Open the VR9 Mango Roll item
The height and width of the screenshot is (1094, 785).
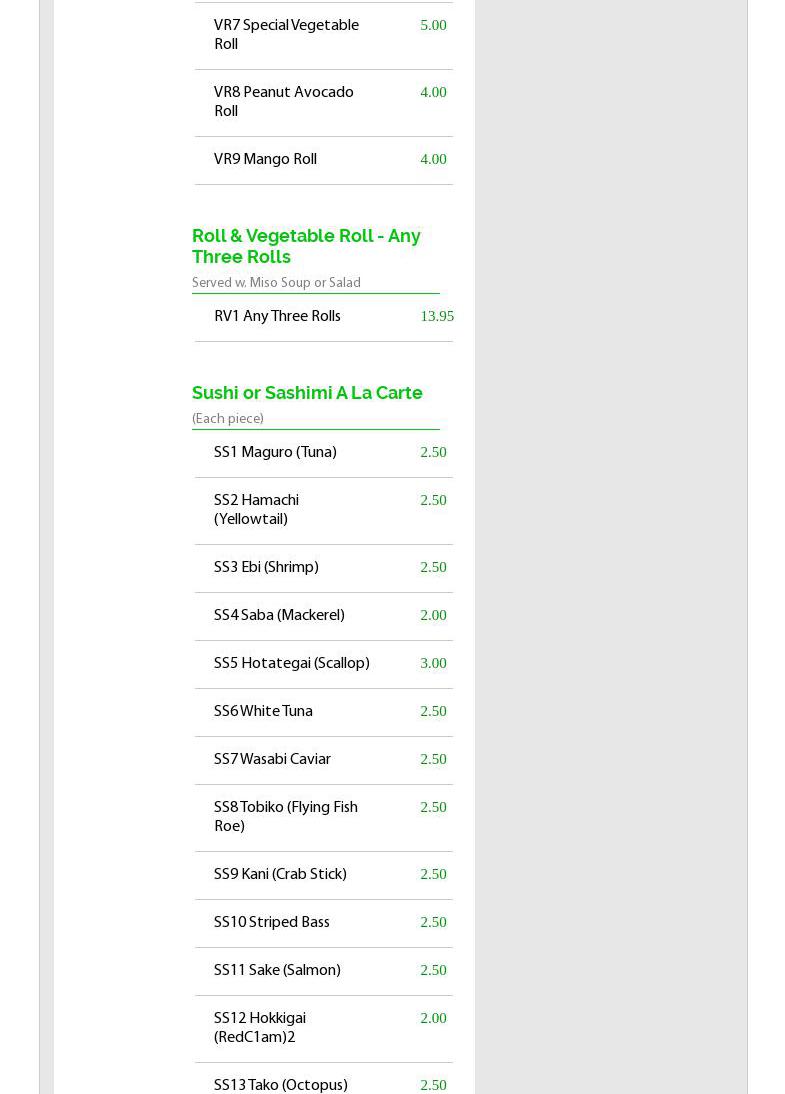[265, 160]
